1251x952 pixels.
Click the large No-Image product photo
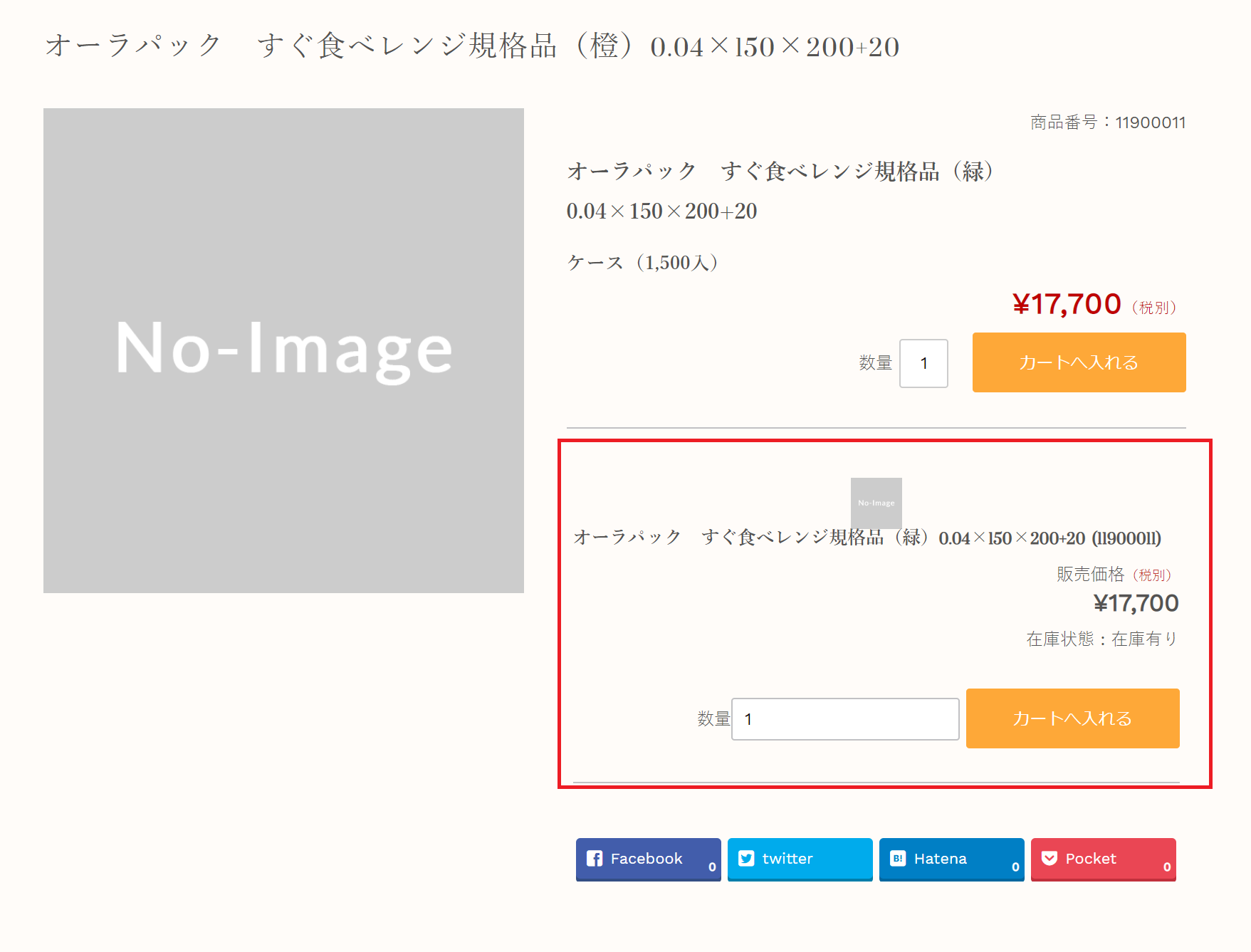[283, 350]
